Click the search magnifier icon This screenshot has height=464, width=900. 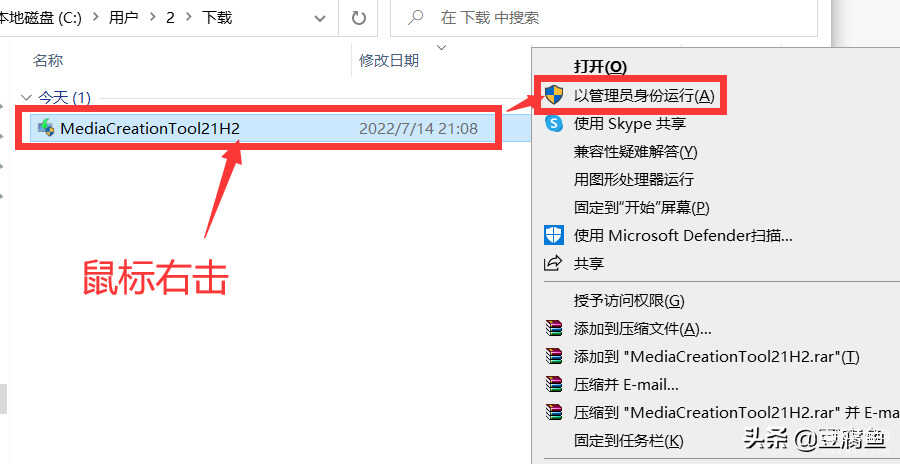click(x=416, y=18)
